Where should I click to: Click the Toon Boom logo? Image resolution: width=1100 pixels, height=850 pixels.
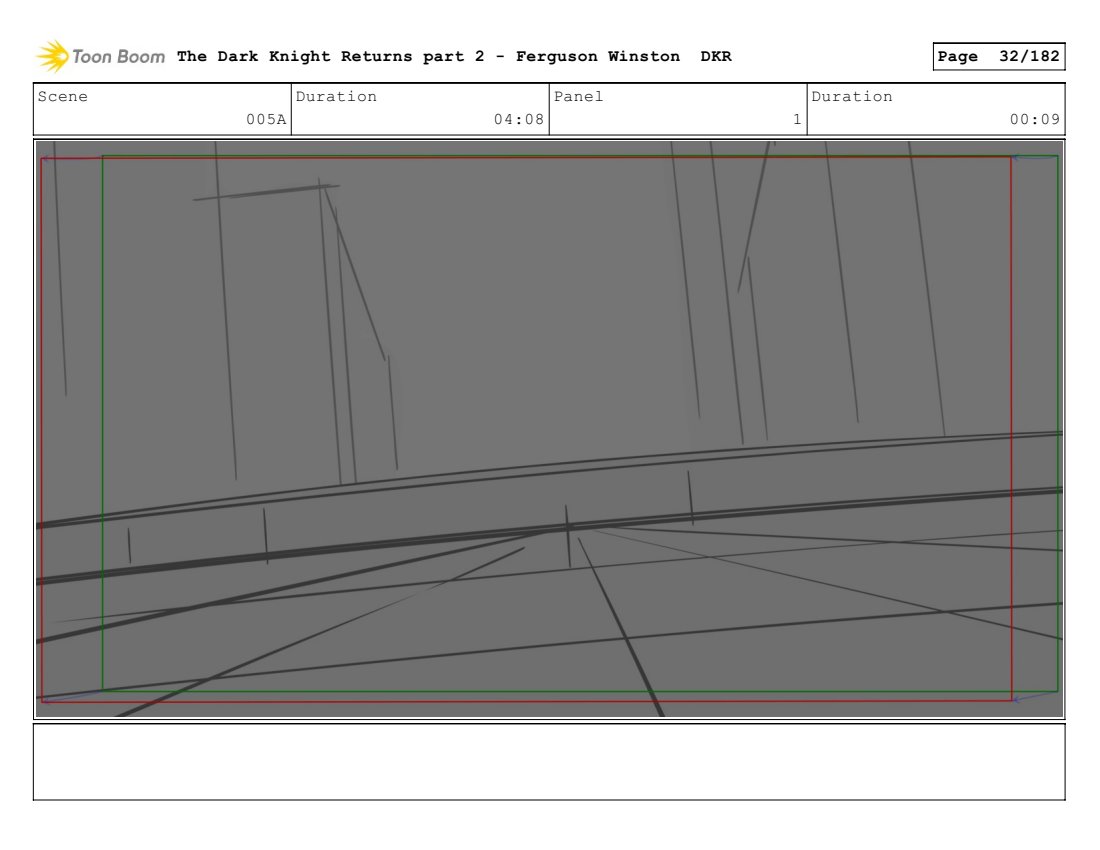point(100,56)
